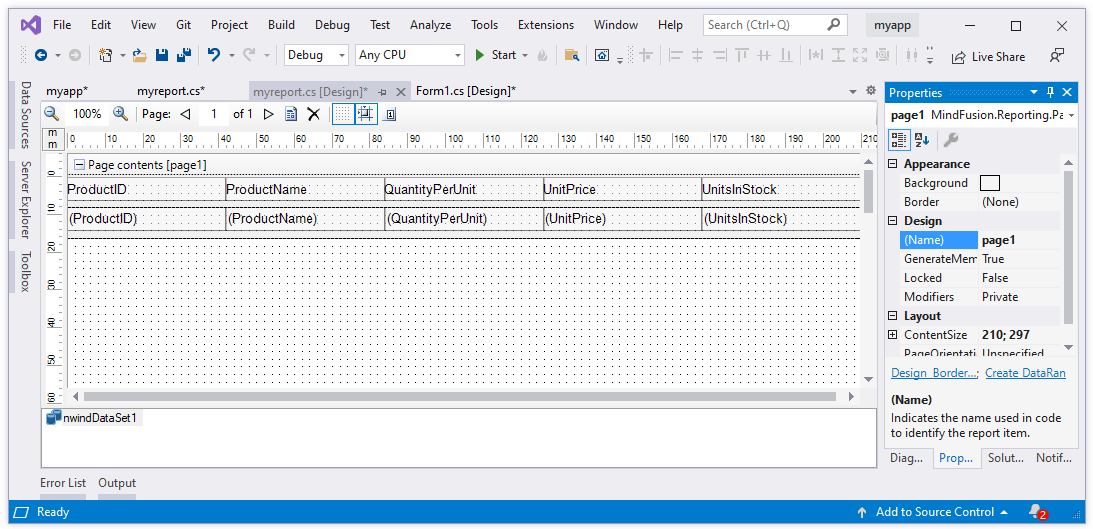Collapse the Page contents [page1] section
This screenshot has height=529, width=1093.
coord(78,165)
